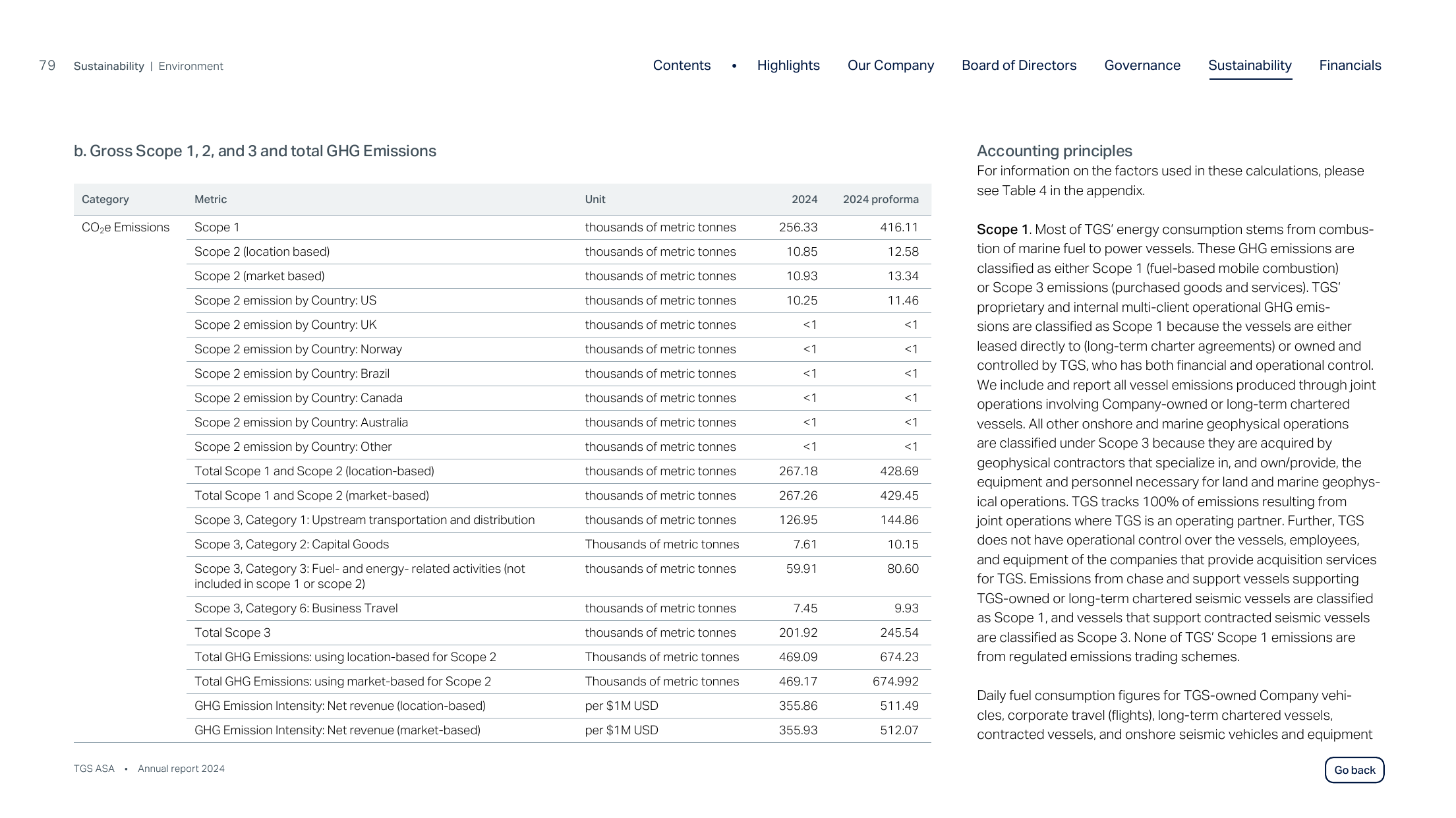This screenshot has width=1456, height=818.
Task: Click Scope 3, Category 6: Business Travel
Action: [x=559, y=608]
